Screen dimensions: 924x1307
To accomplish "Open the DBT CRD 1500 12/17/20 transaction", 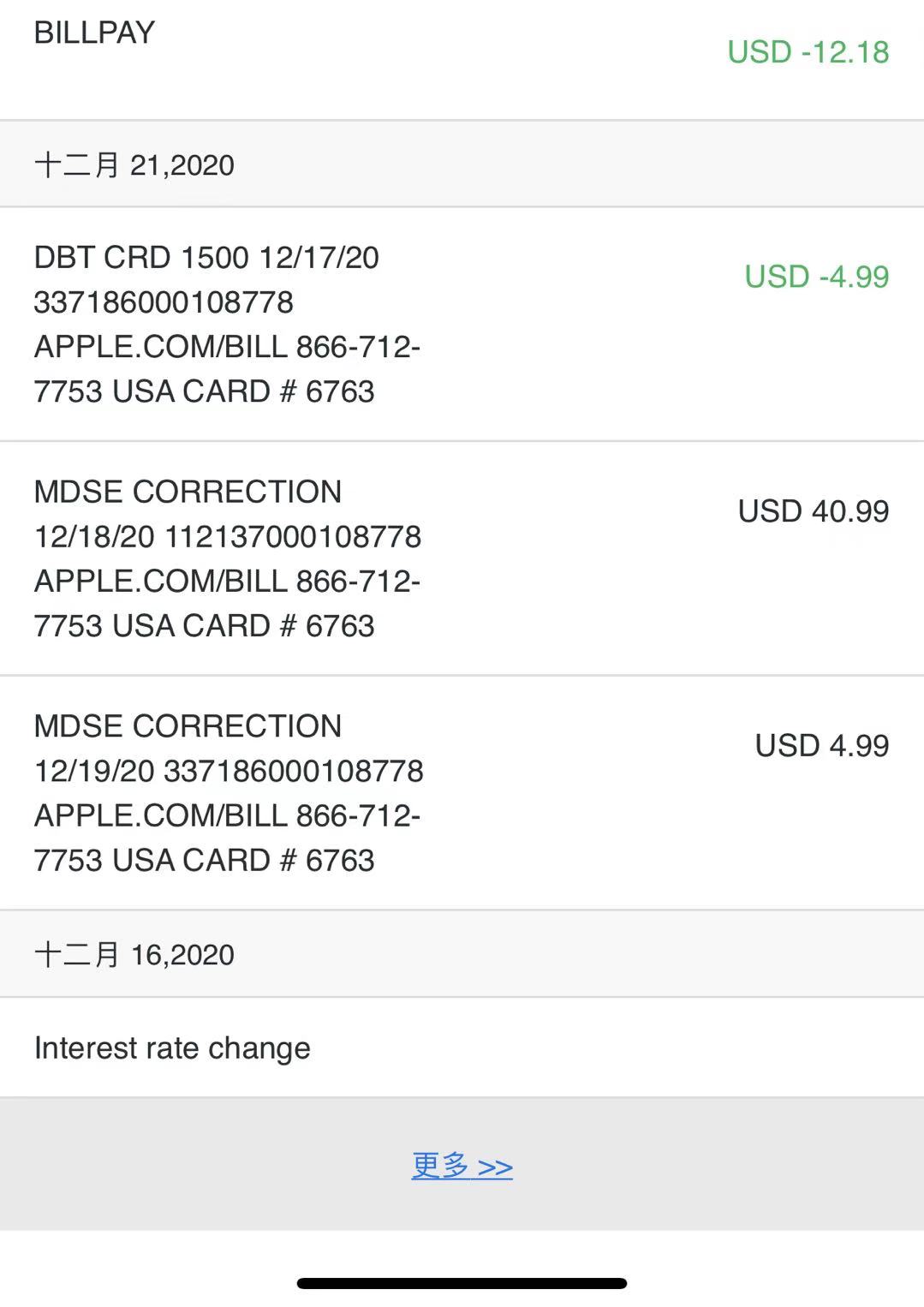I will tap(206, 257).
